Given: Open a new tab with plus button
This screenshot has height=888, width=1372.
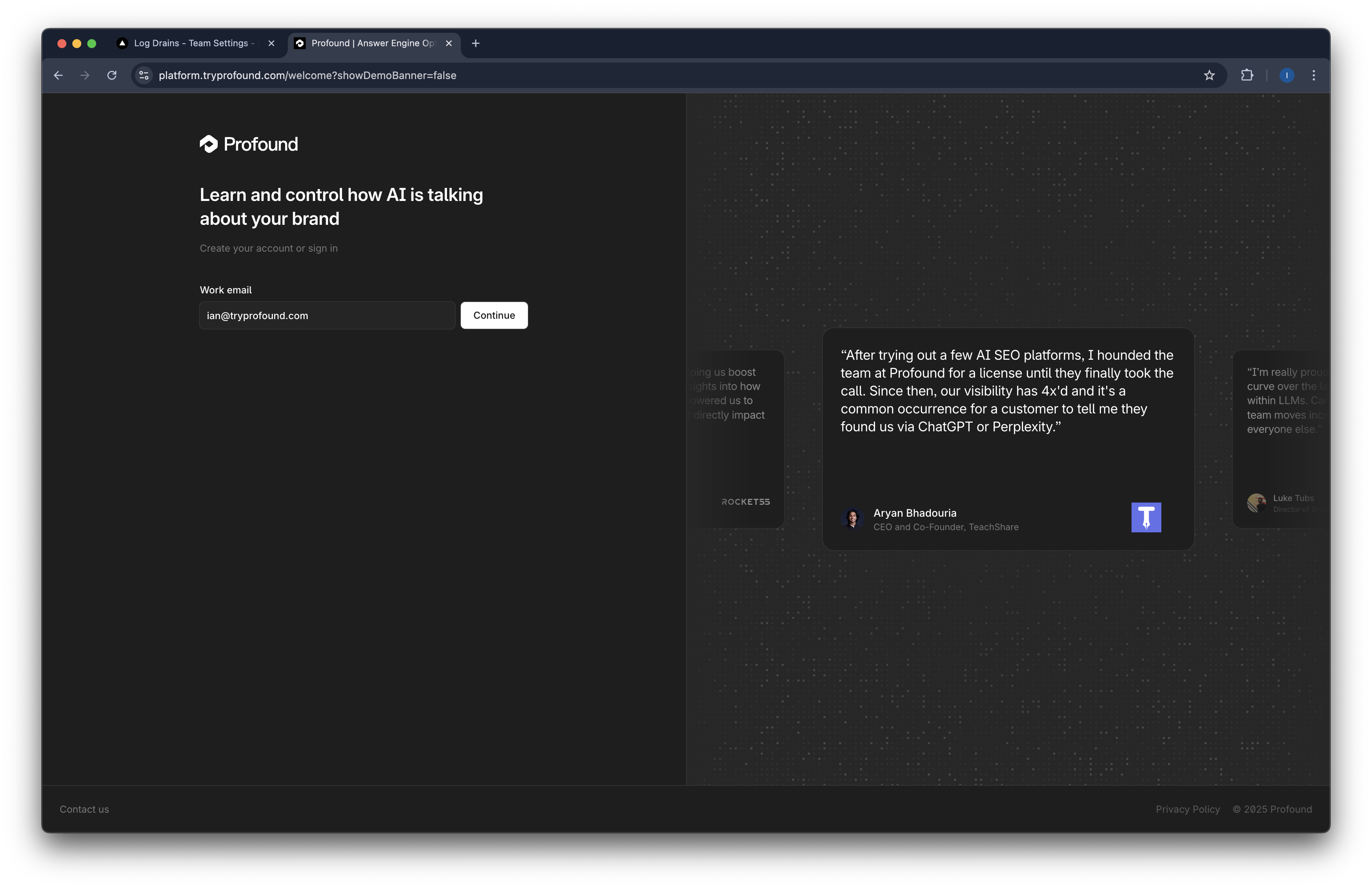Looking at the screenshot, I should coord(476,43).
